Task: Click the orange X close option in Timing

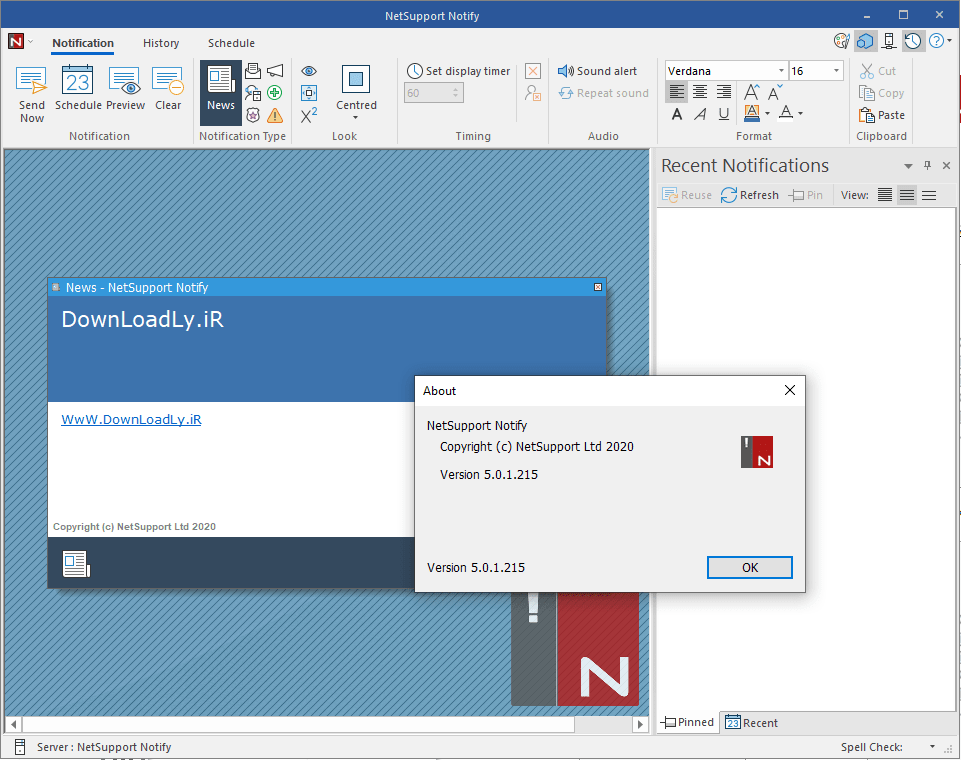Action: tap(533, 71)
